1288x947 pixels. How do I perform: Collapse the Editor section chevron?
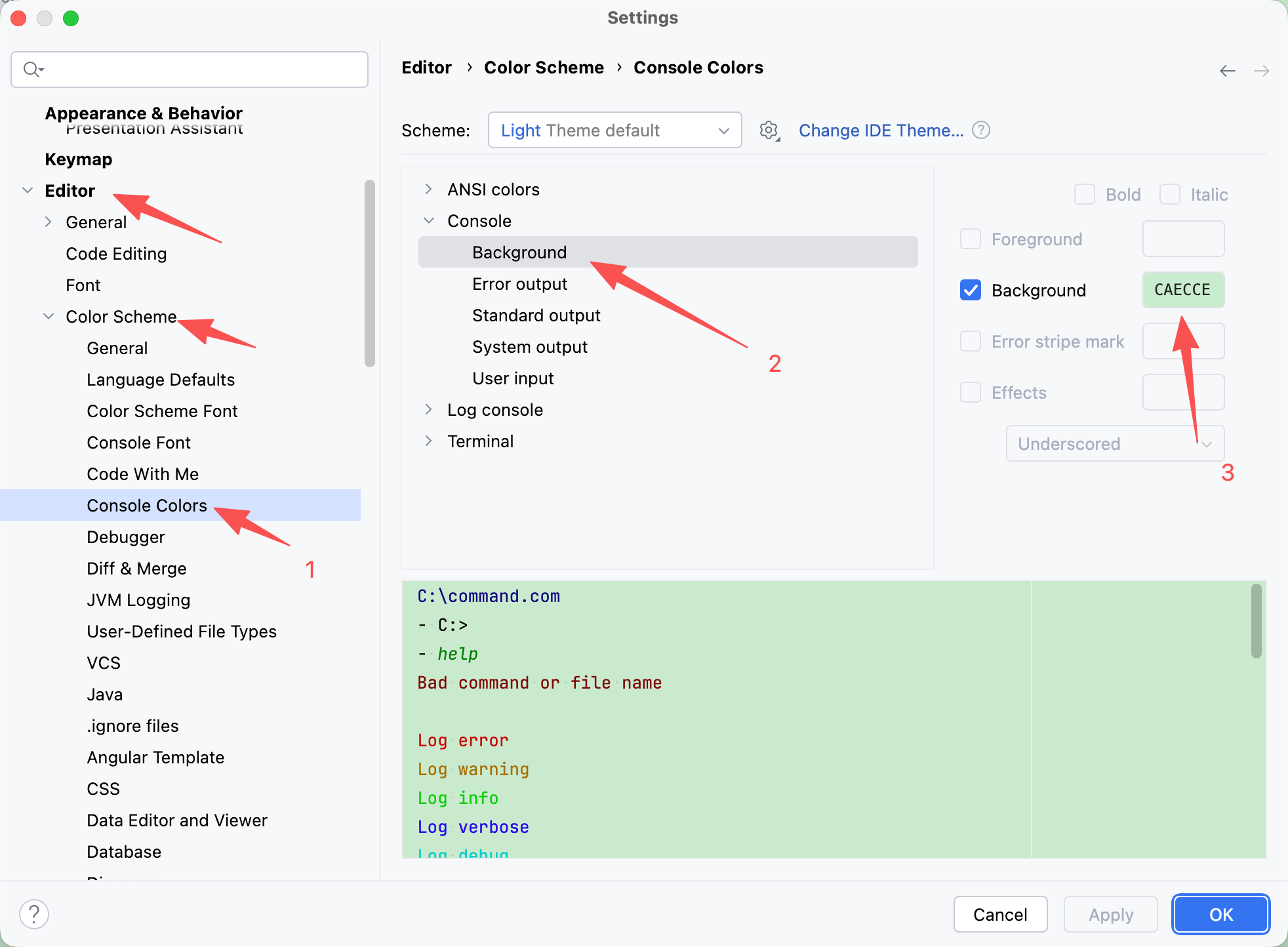[x=28, y=191]
